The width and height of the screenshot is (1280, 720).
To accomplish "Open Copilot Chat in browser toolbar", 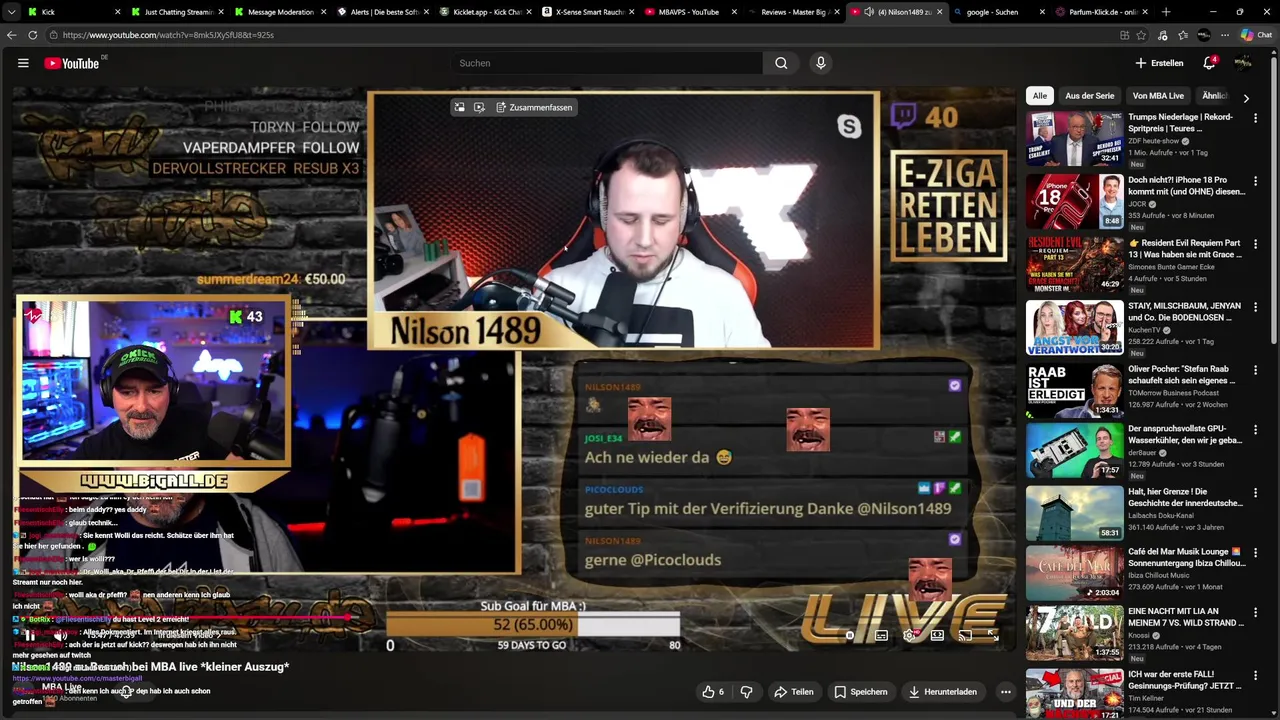I will pyautogui.click(x=1256, y=35).
